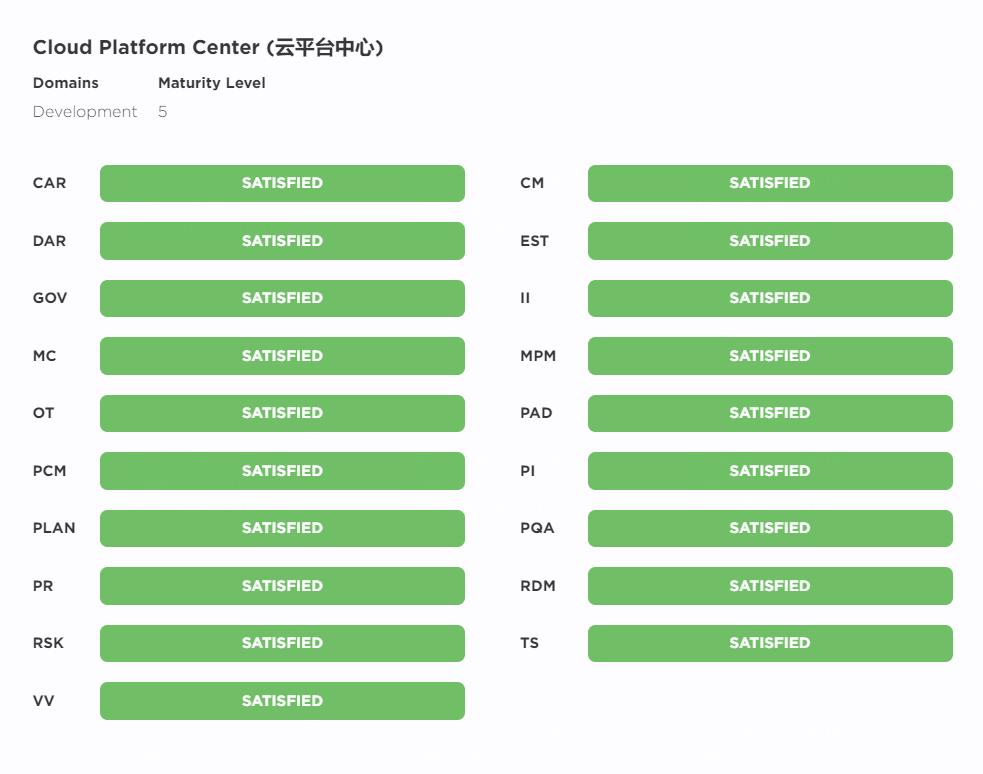
Task: Click the PR satisfied status bar
Action: tap(282, 586)
